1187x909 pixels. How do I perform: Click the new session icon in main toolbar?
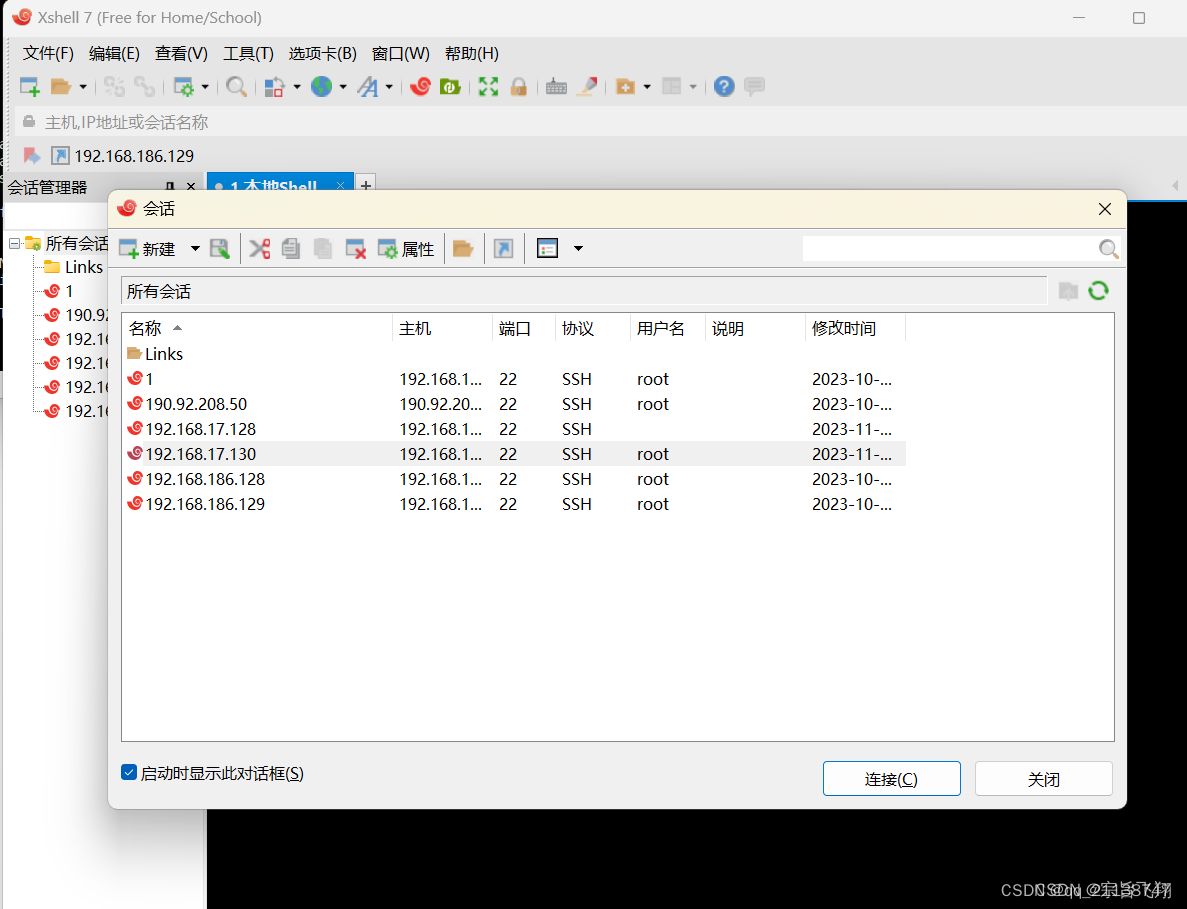pos(30,86)
